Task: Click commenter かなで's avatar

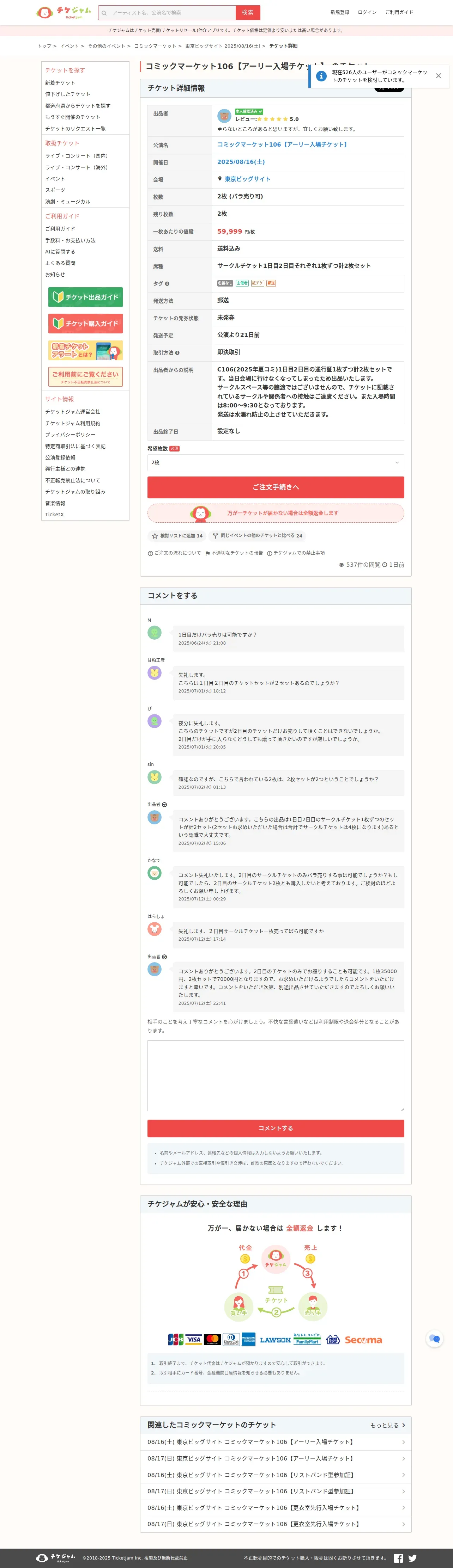Action: pos(154,873)
